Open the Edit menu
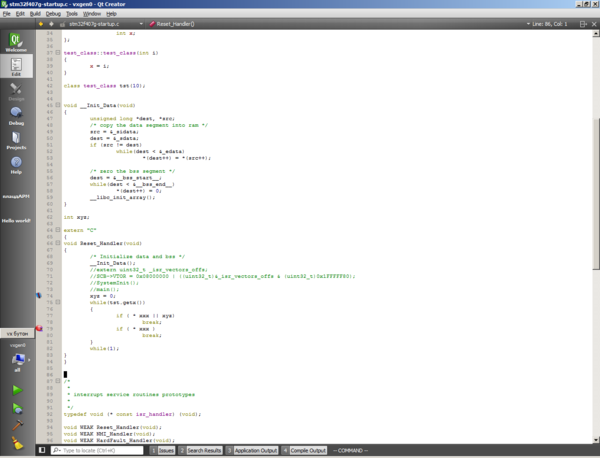 tap(20, 14)
